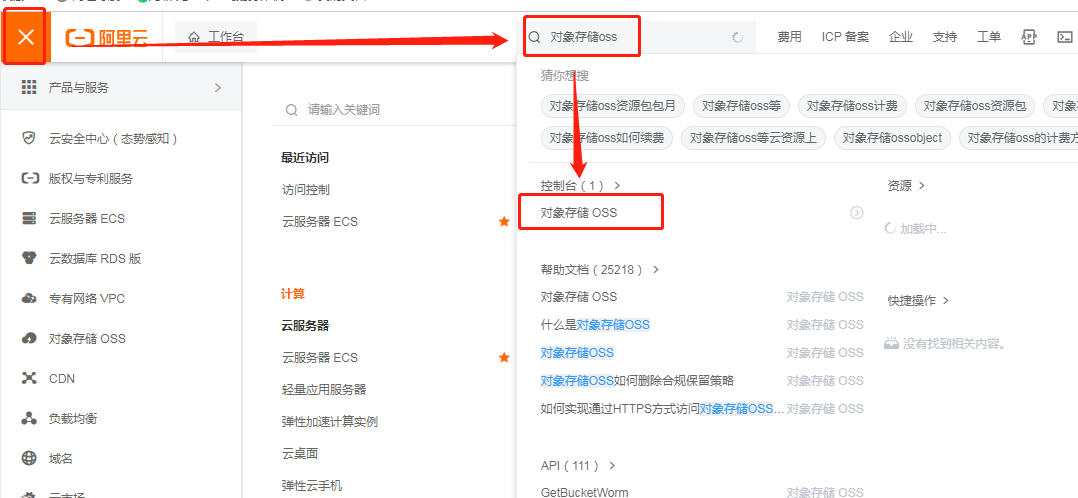Select the 对象存储oss等云资源上 suggestion chip

pyautogui.click(x=753, y=138)
